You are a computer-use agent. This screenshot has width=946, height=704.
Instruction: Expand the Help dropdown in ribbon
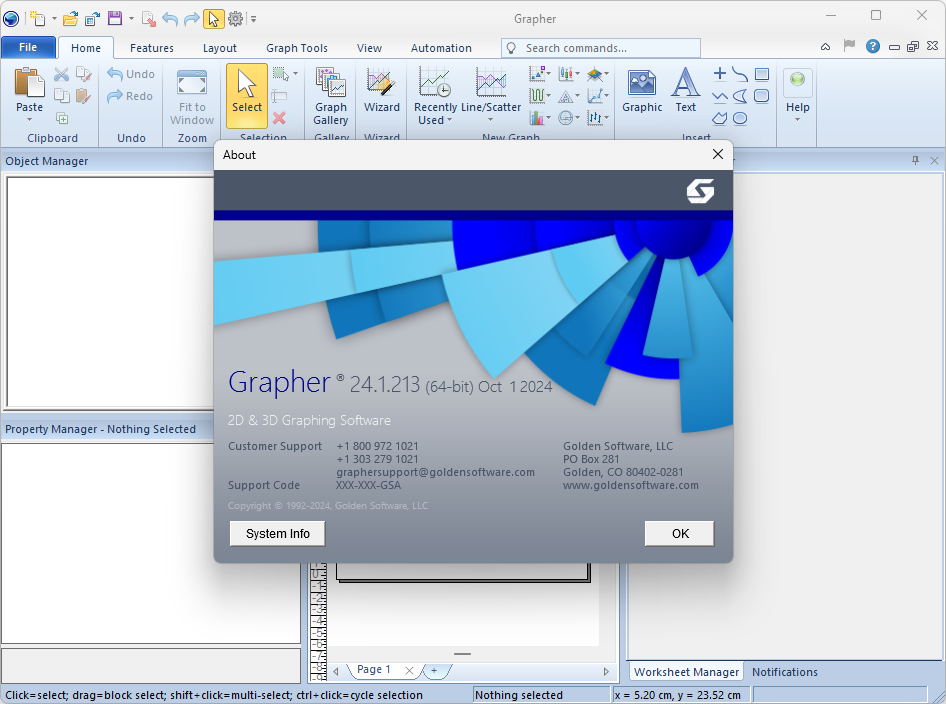click(x=797, y=120)
